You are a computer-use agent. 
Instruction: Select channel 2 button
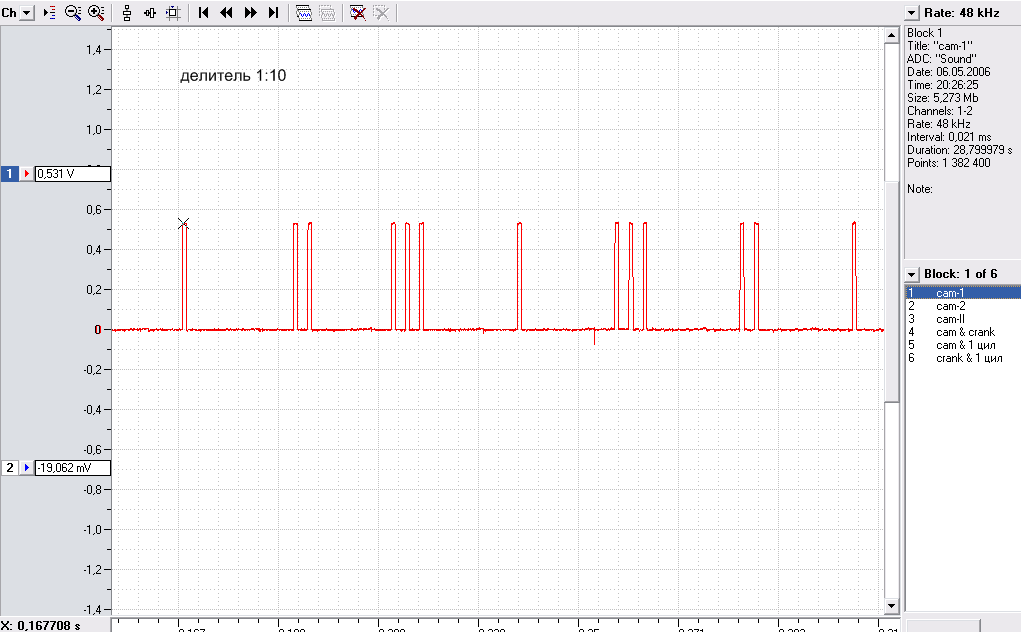point(9,468)
